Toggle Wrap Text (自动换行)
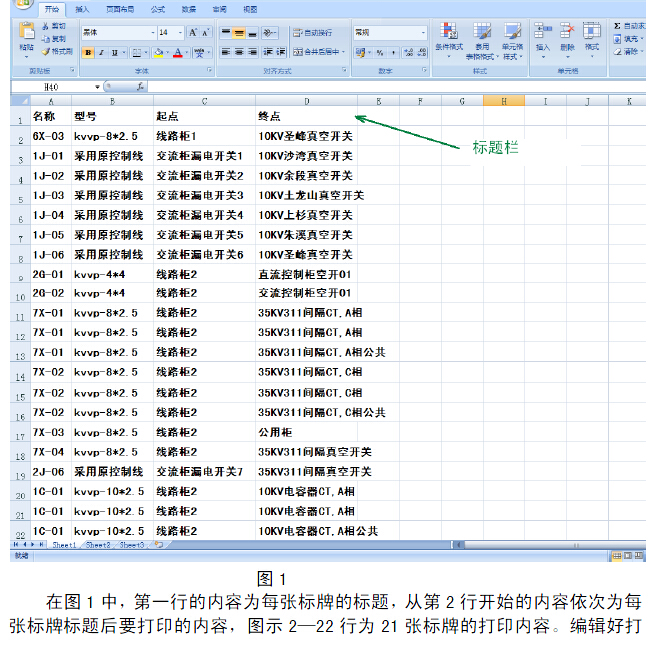The height and width of the screenshot is (653, 650). (312, 32)
